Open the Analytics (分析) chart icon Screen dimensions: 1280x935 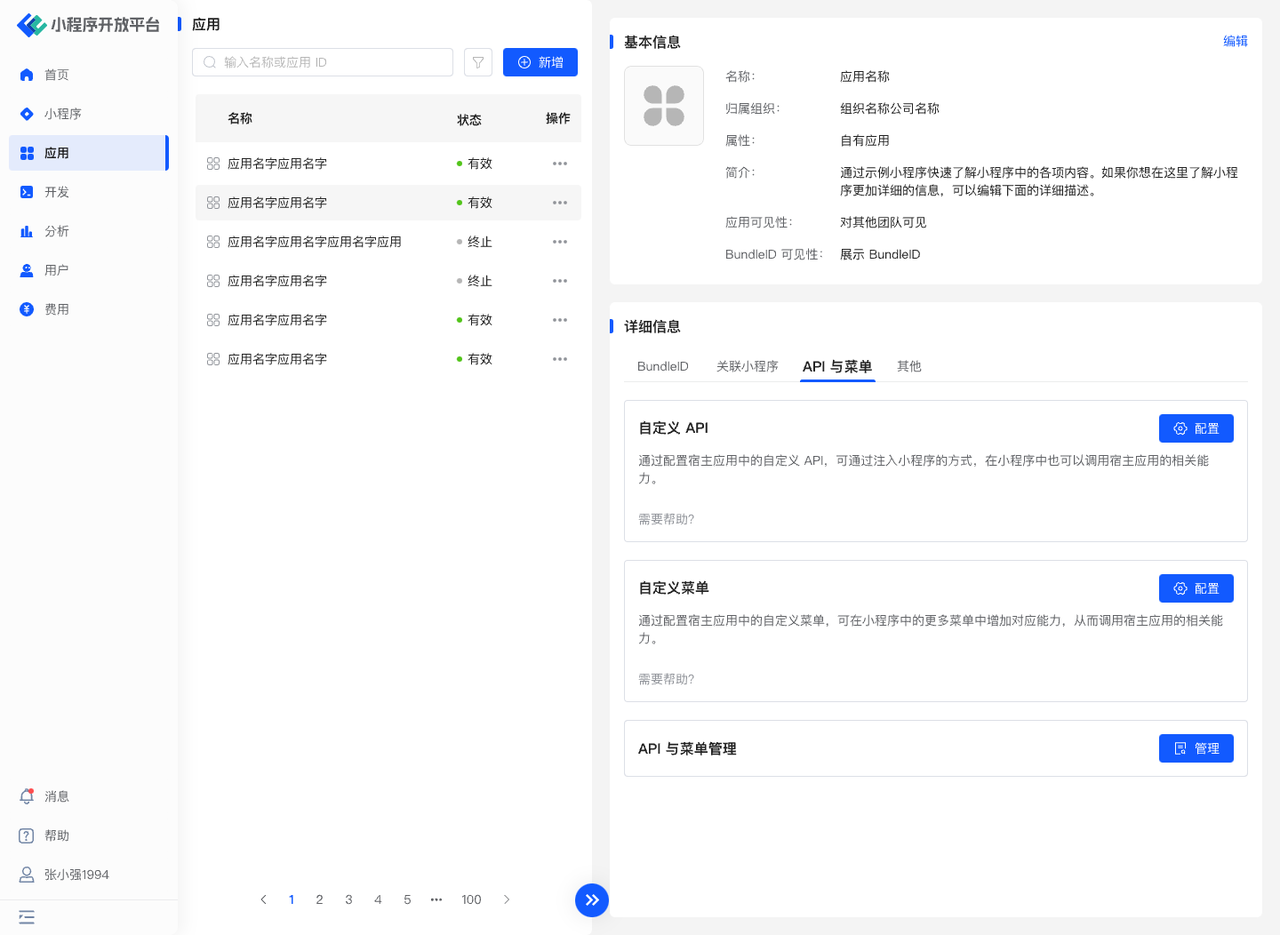point(27,231)
